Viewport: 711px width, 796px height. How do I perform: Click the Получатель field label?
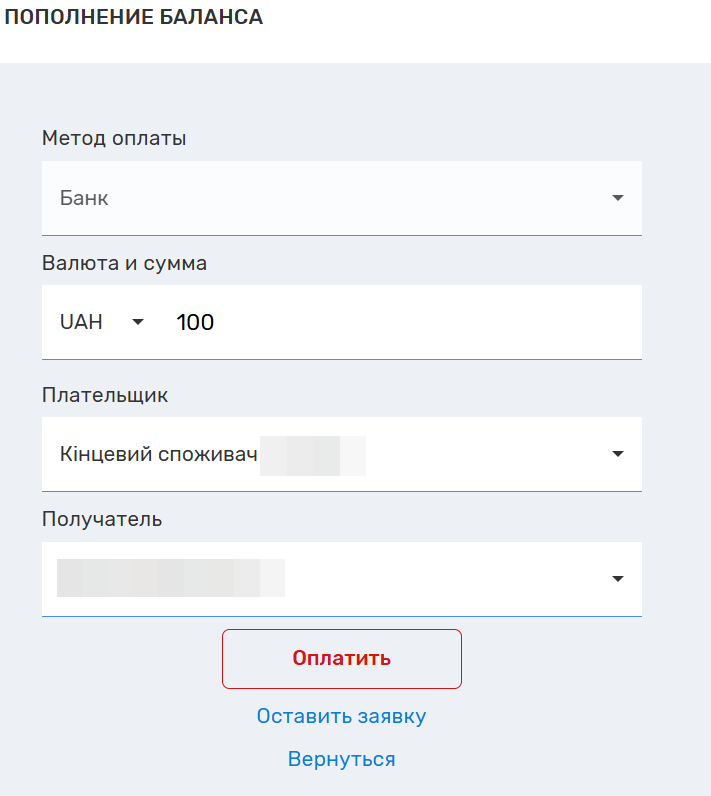tap(102, 519)
